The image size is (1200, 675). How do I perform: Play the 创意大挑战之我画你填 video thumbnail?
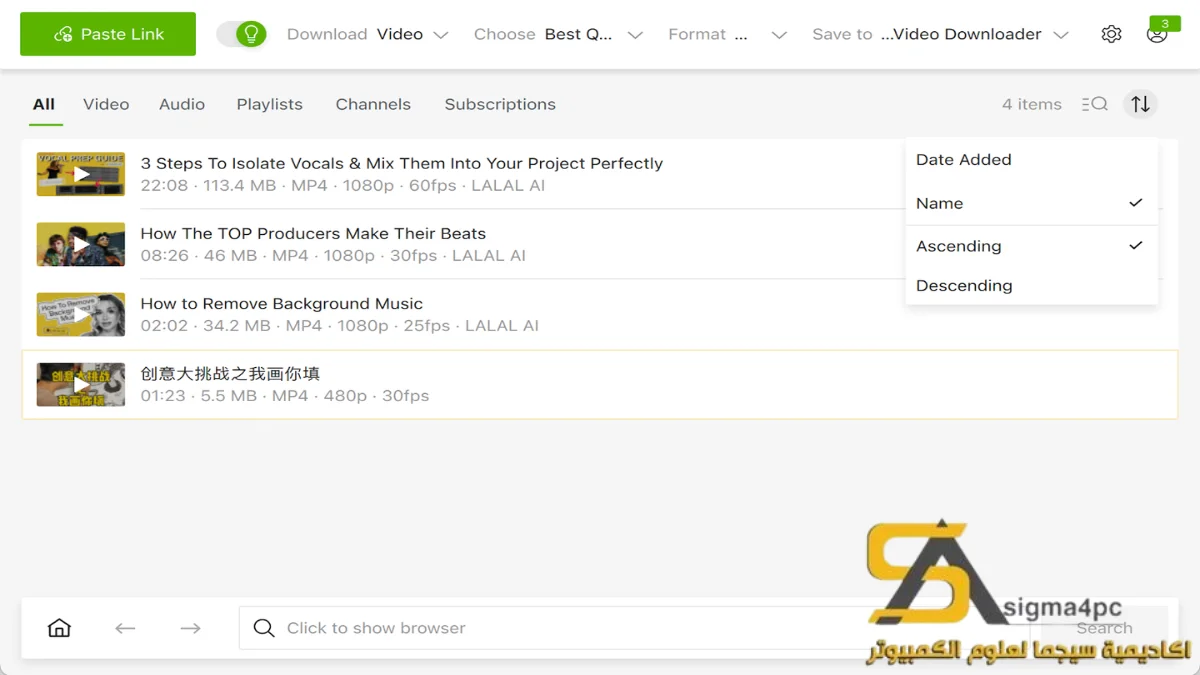81,384
